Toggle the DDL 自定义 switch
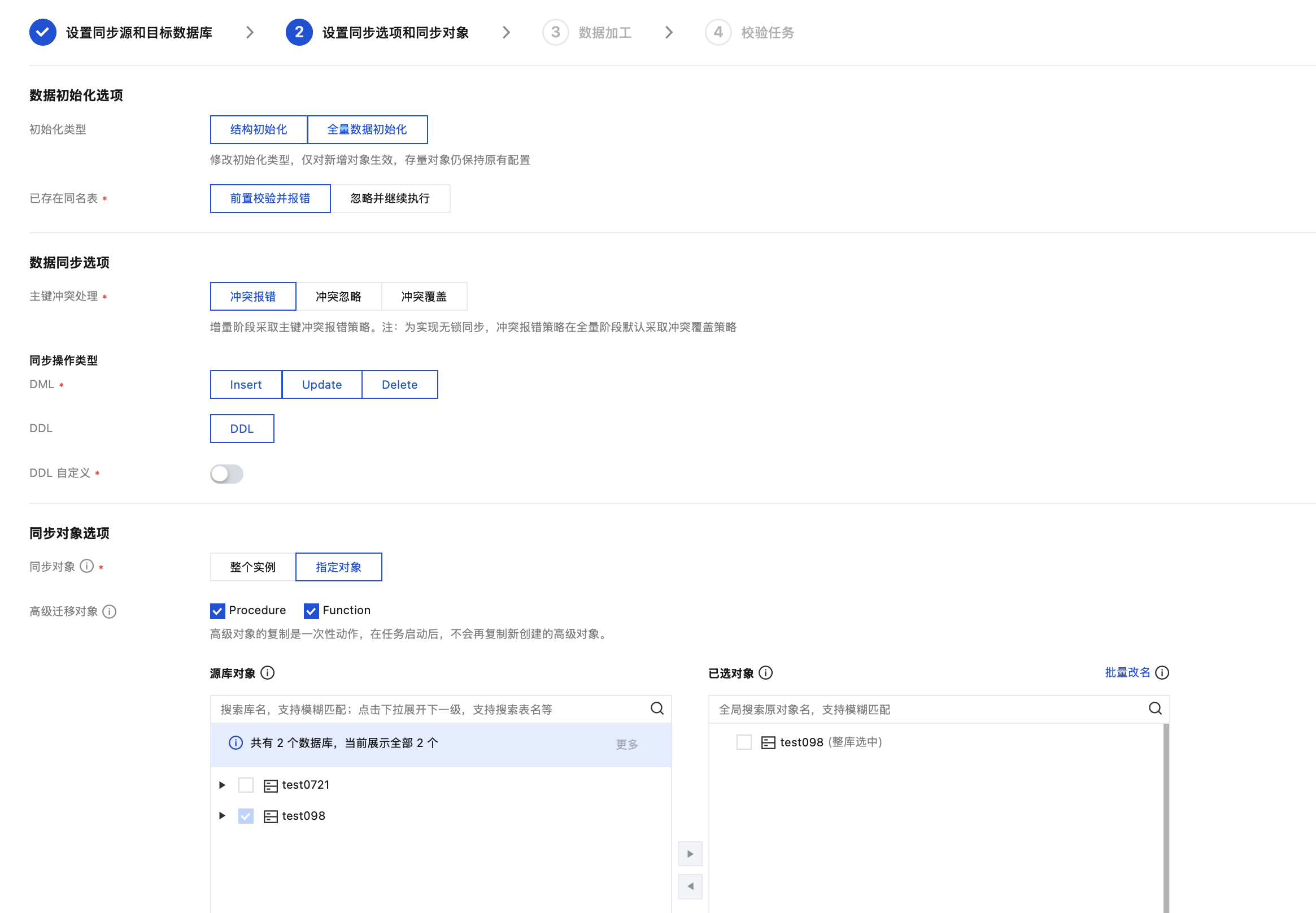The width and height of the screenshot is (1316, 913). 226,473
